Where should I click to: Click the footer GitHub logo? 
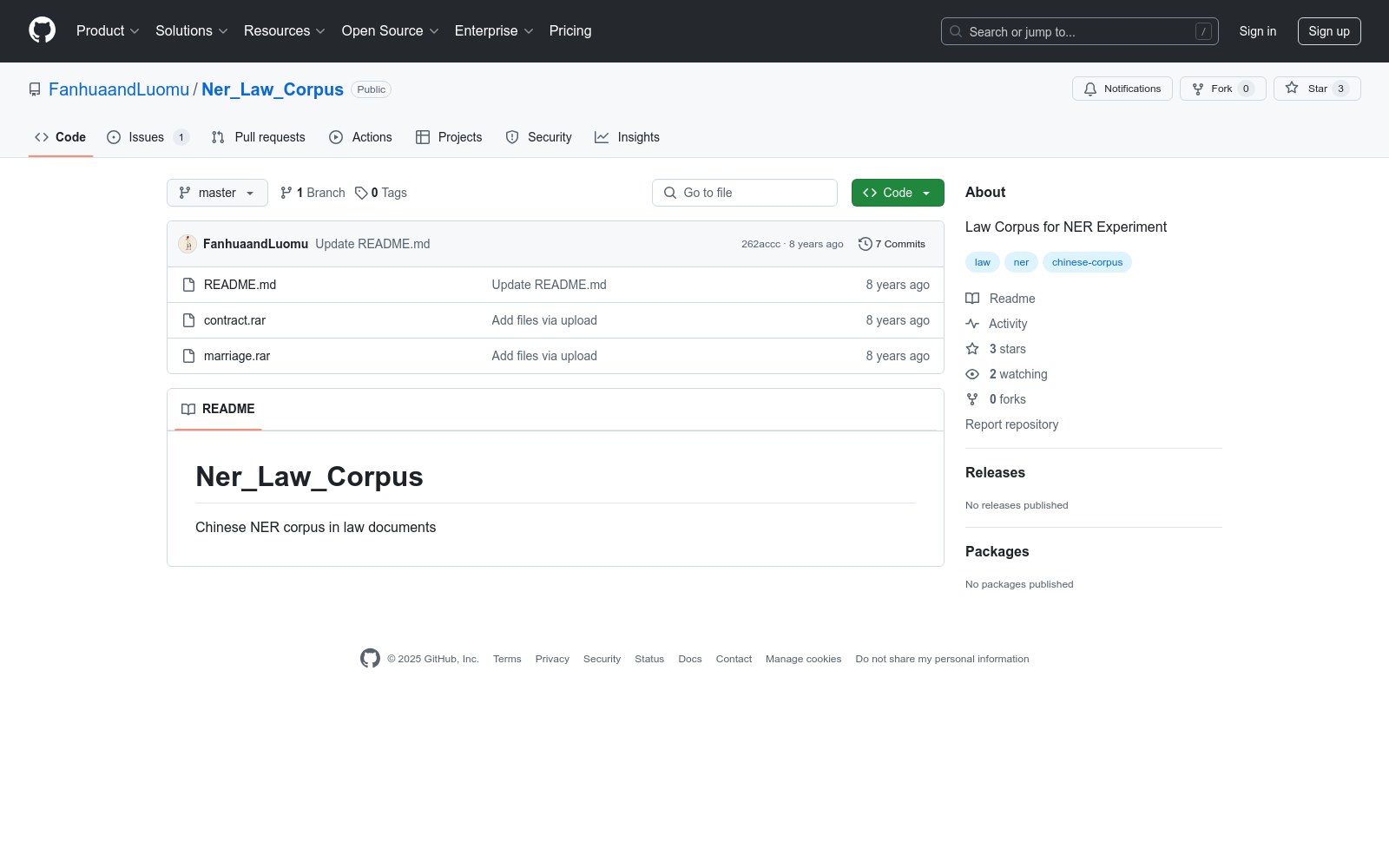pos(370,659)
